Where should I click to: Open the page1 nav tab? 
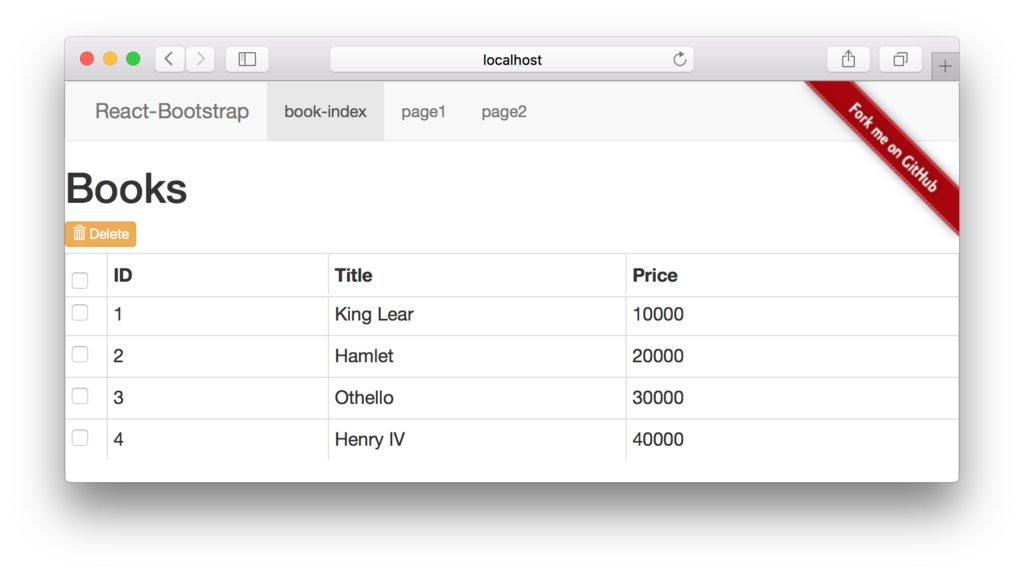423,112
